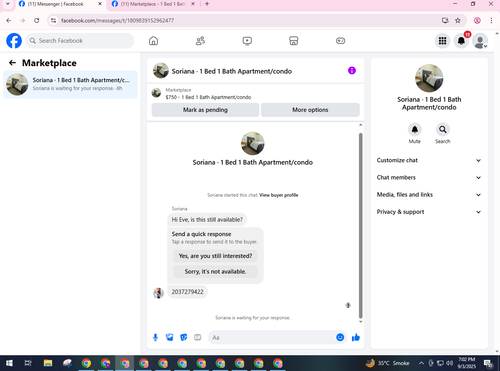The image size is (500, 371).
Task: Open the Marketplace storefront icon
Action: tap(294, 41)
